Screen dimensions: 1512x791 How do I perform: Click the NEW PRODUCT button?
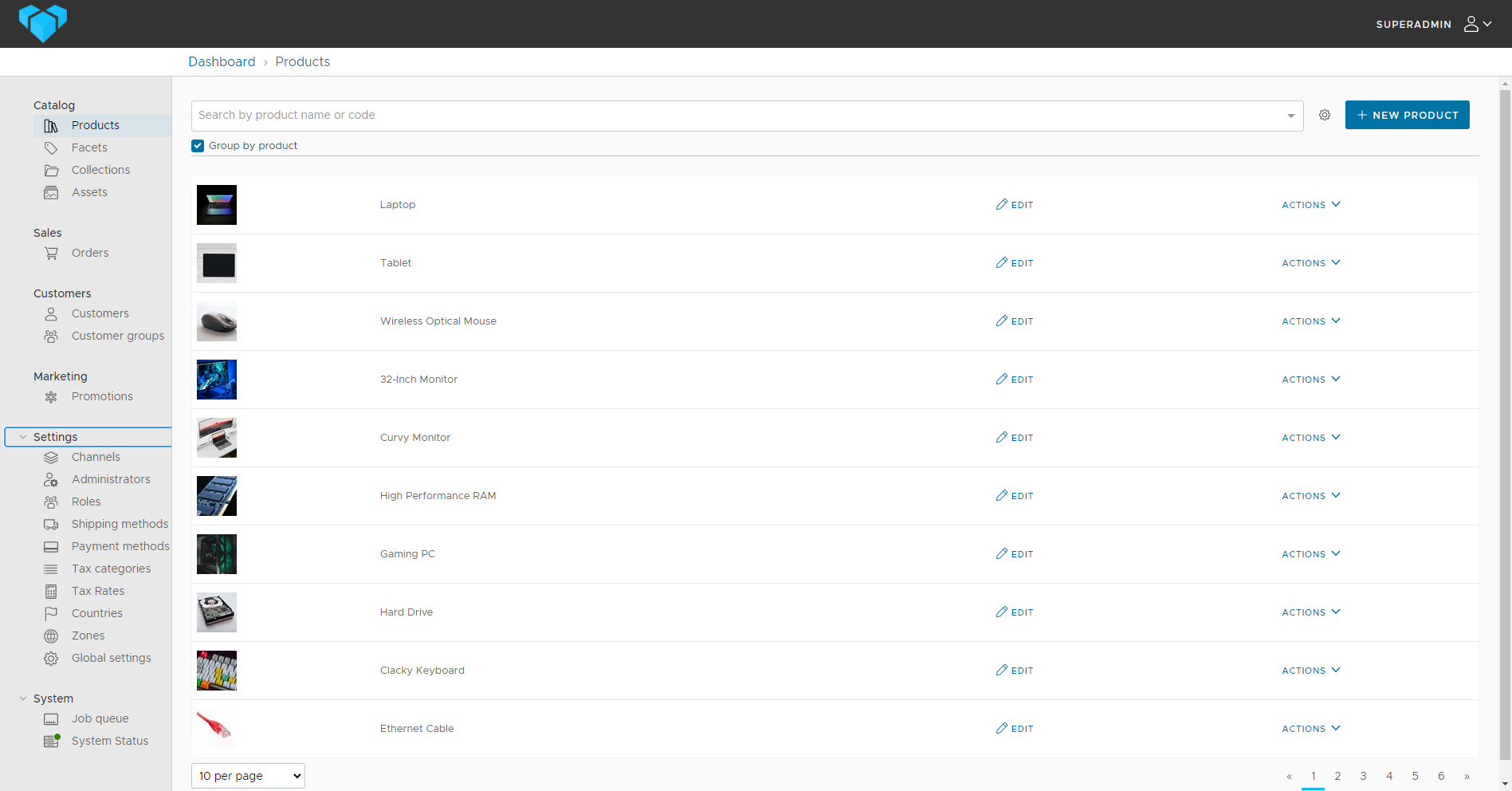(x=1407, y=115)
